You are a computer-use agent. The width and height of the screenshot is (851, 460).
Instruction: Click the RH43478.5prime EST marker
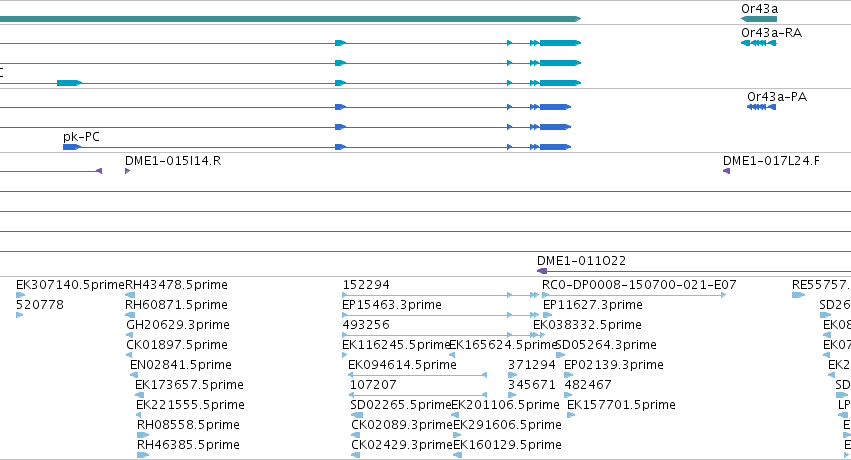(130, 295)
